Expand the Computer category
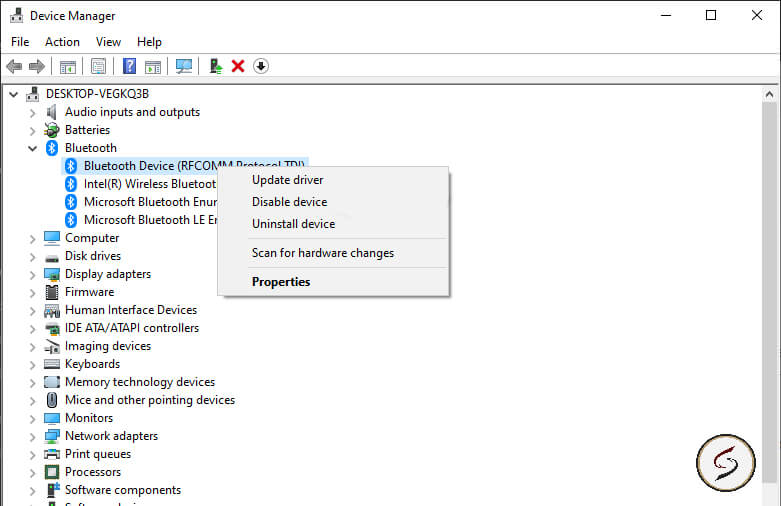 [32, 239]
